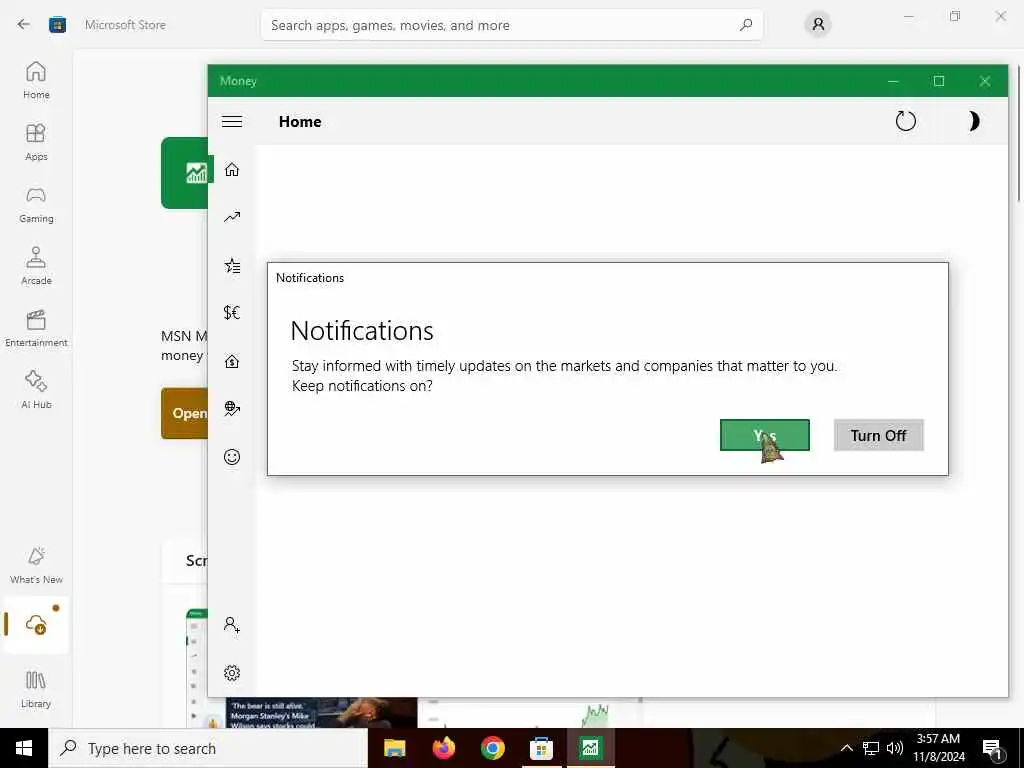Show hidden system tray icons

pyautogui.click(x=846, y=748)
